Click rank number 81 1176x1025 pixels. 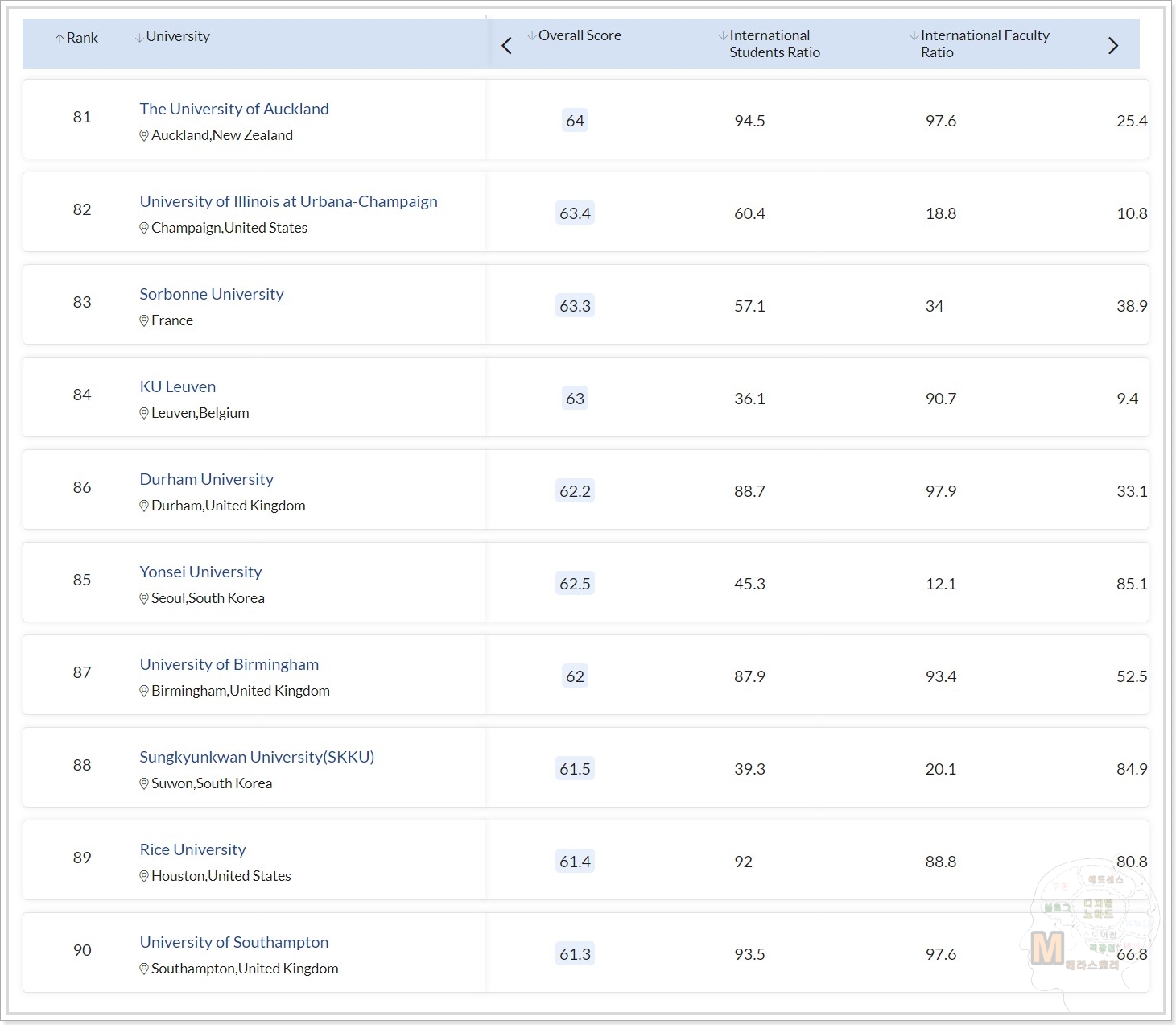[82, 117]
